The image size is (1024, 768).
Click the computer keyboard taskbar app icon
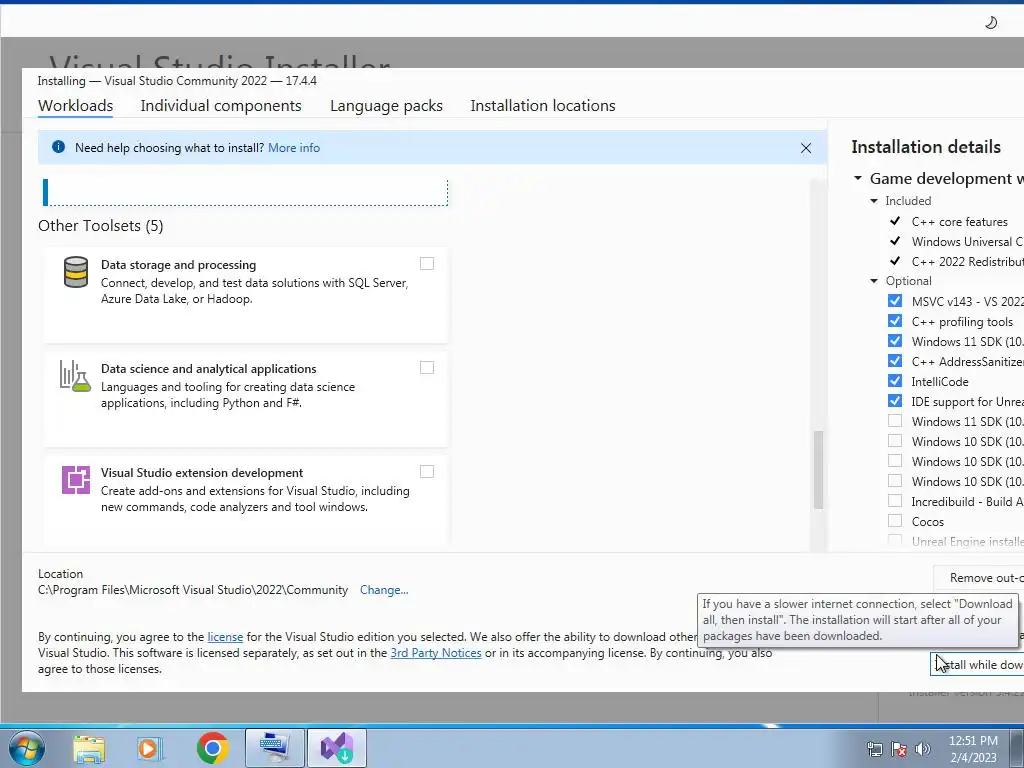[274, 748]
